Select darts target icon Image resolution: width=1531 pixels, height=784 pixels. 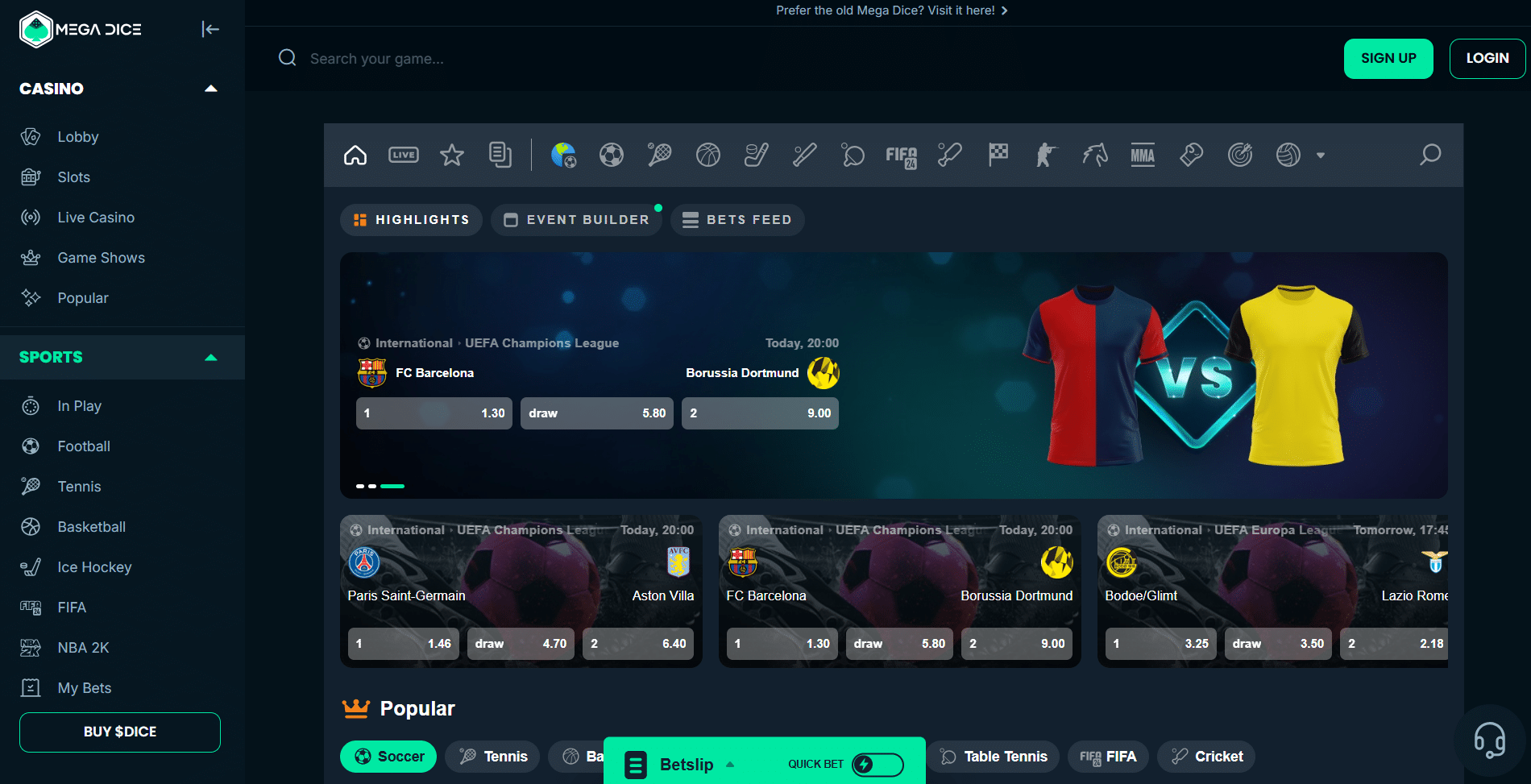point(1240,155)
